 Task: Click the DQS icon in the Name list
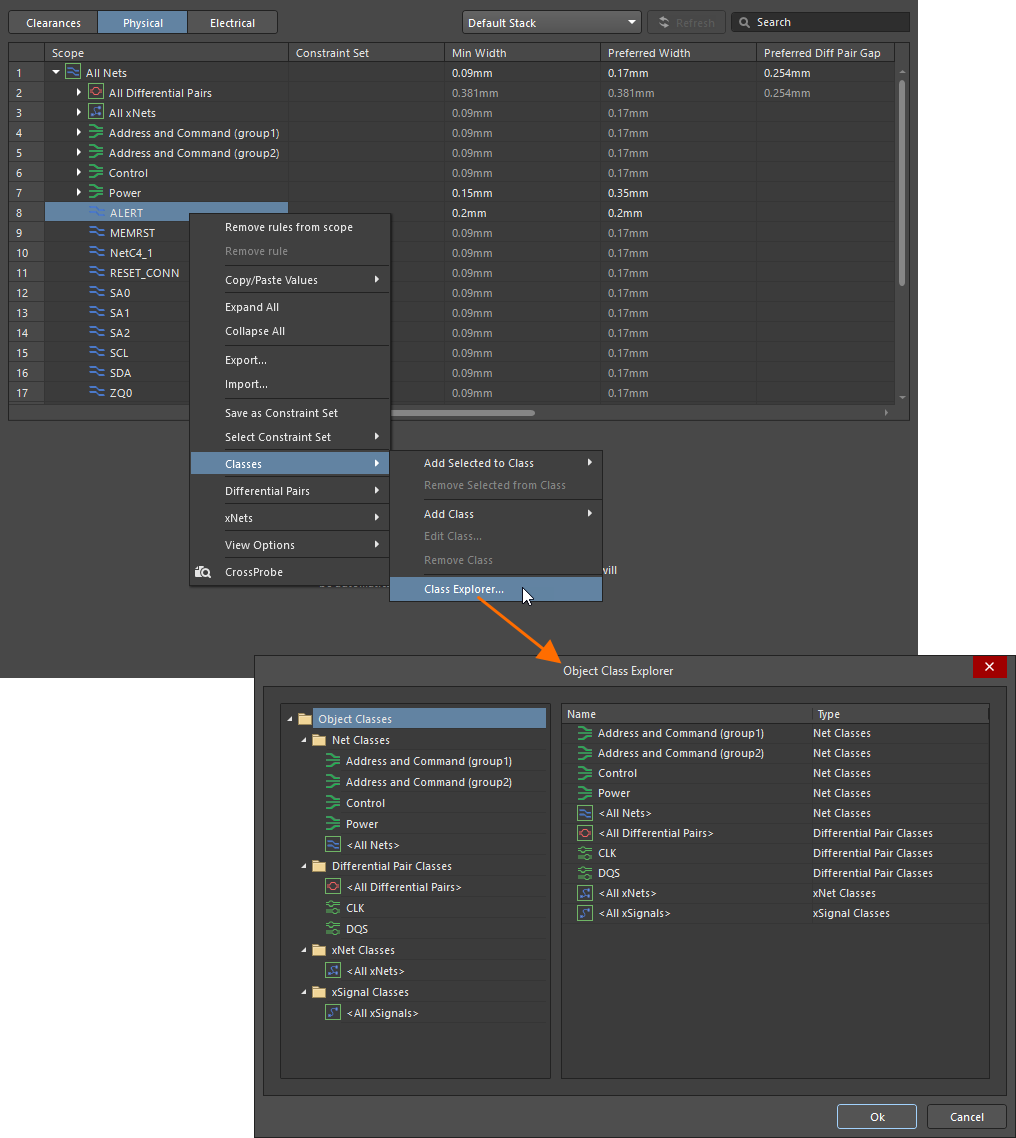585,873
